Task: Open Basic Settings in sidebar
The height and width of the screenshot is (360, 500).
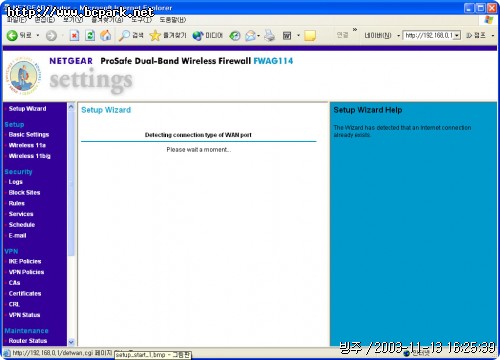Action: tap(29, 135)
